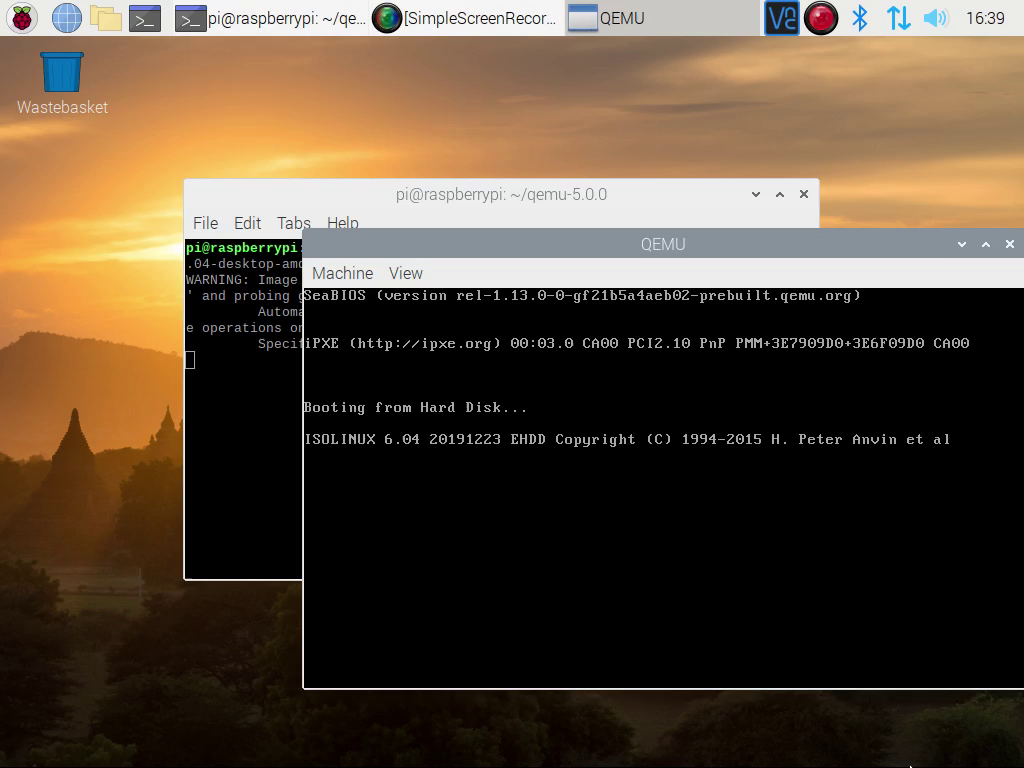1024x768 pixels.
Task: Maximize the QEMU window
Action: (x=986, y=244)
